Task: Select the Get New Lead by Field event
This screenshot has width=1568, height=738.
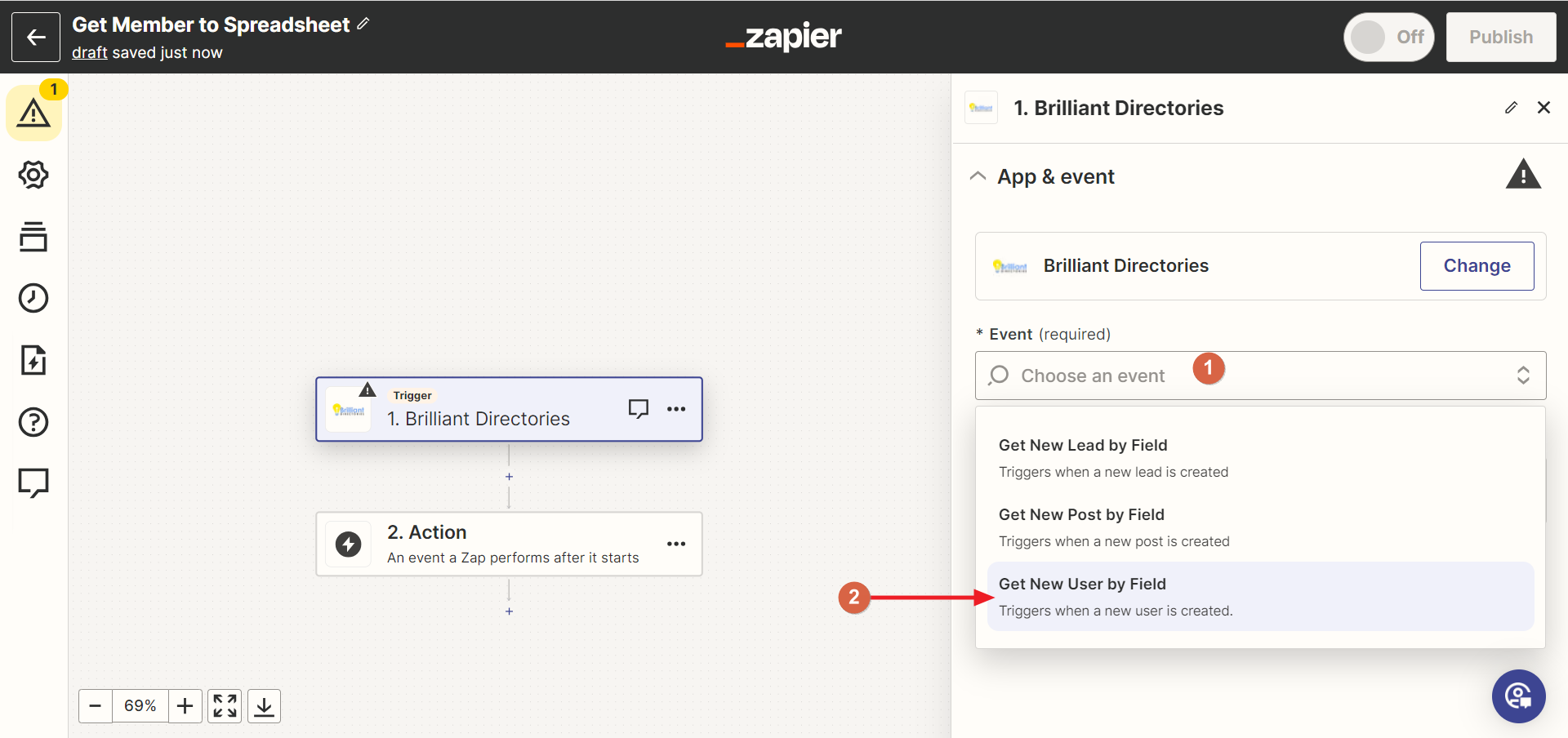Action: (x=1083, y=445)
